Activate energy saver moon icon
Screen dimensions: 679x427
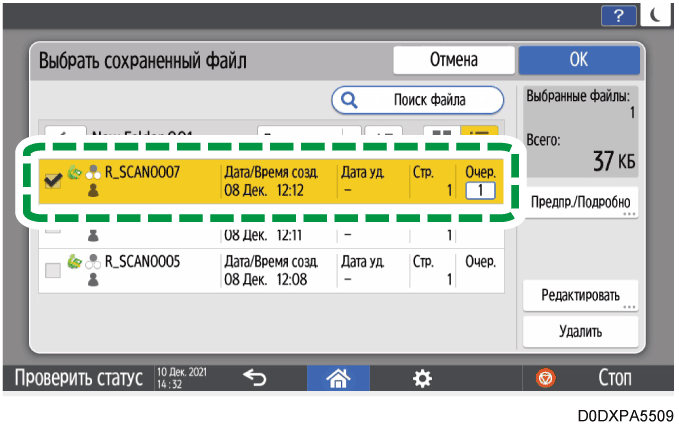656,14
